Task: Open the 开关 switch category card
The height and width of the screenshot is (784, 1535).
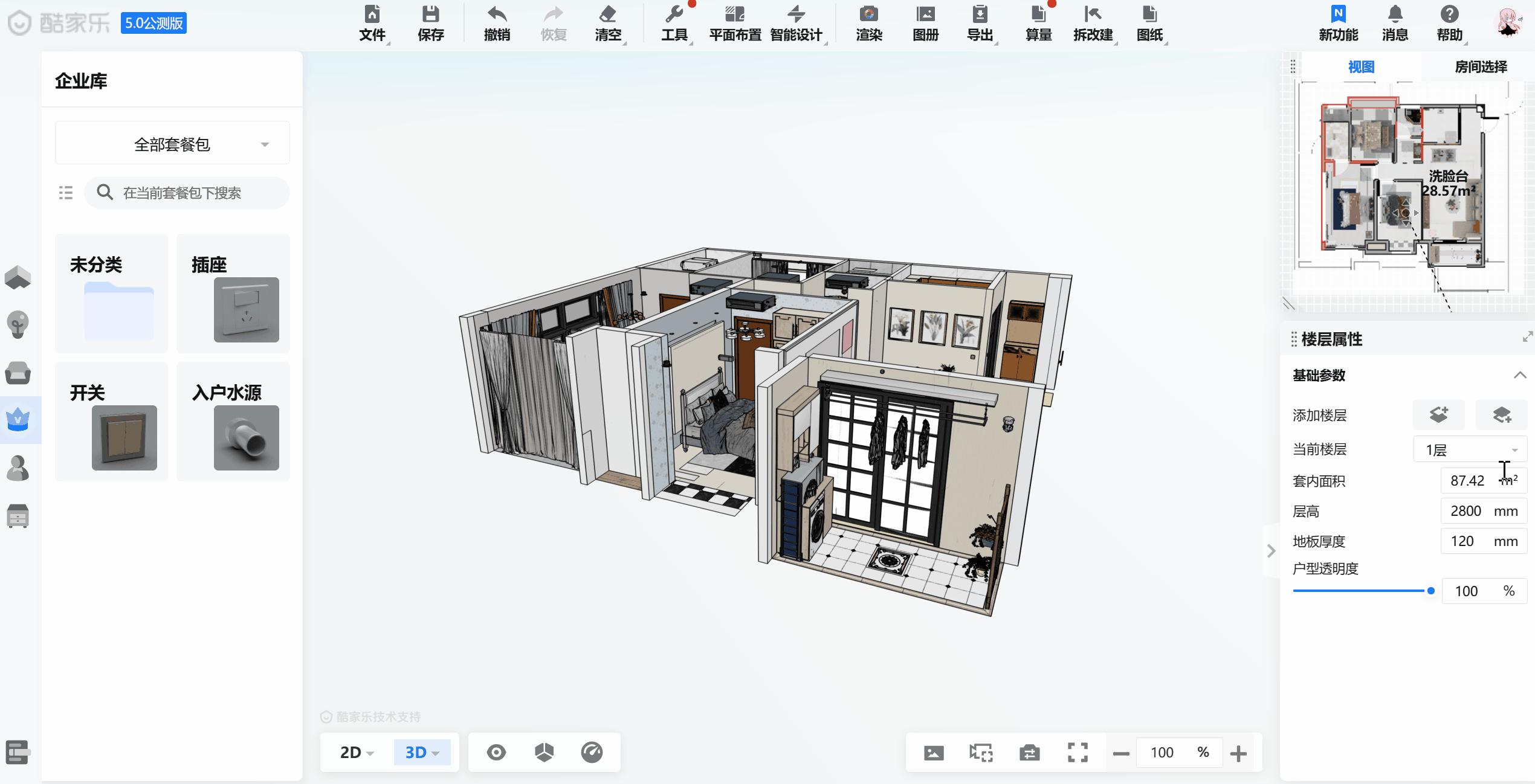Action: (111, 421)
